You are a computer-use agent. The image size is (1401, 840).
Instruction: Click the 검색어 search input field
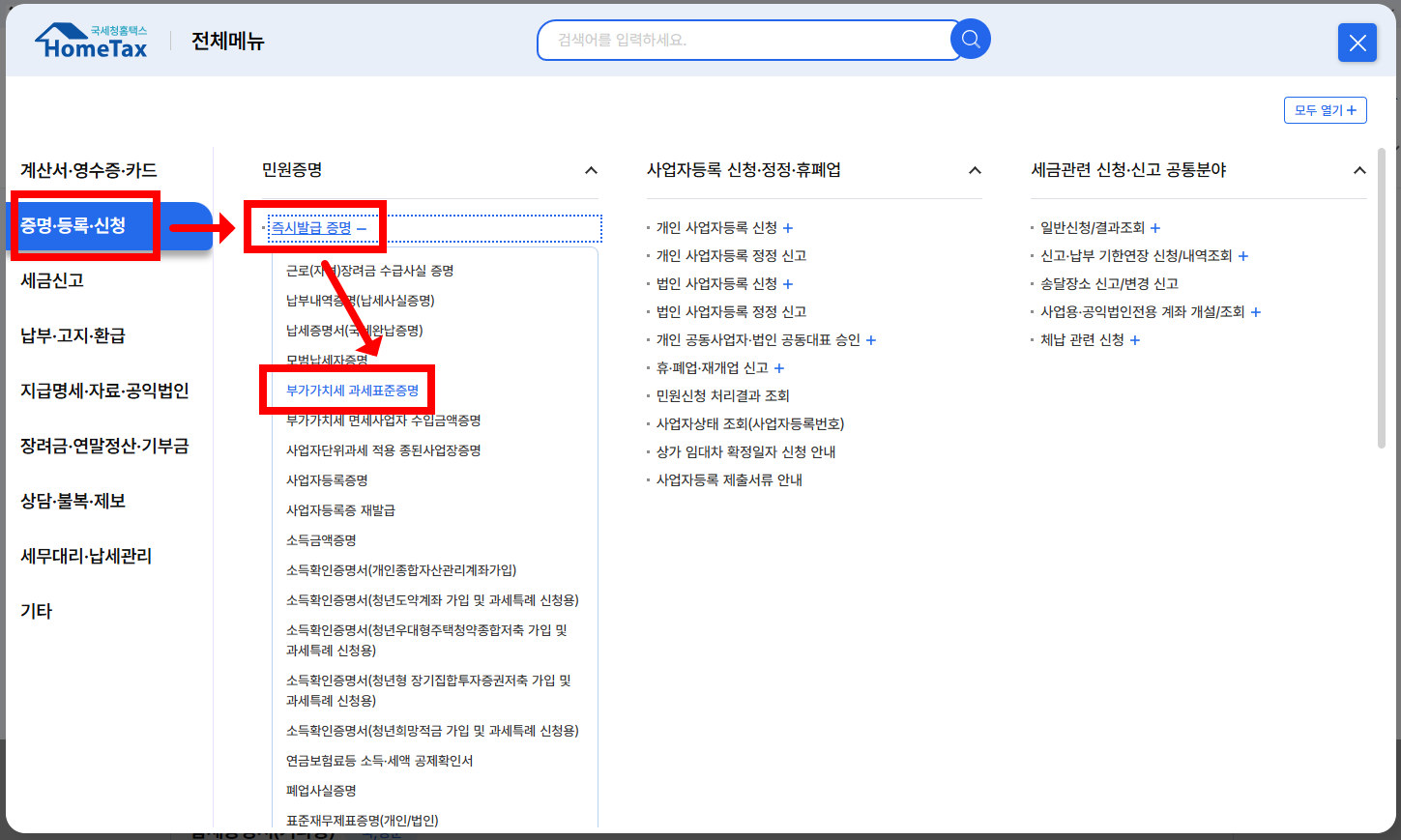(x=744, y=41)
